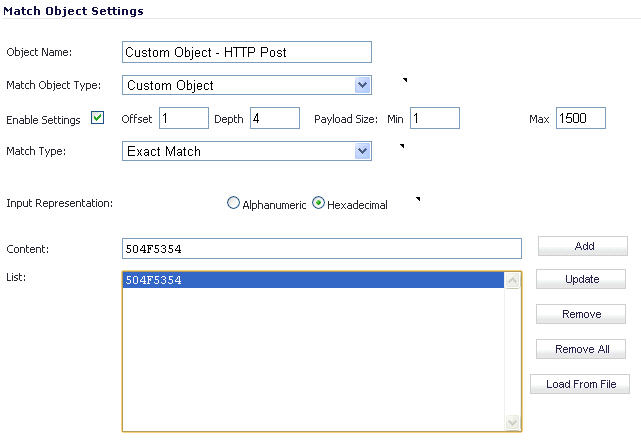The width and height of the screenshot is (641, 443).
Task: Toggle the Enable Settings checkbox
Action: (97, 118)
